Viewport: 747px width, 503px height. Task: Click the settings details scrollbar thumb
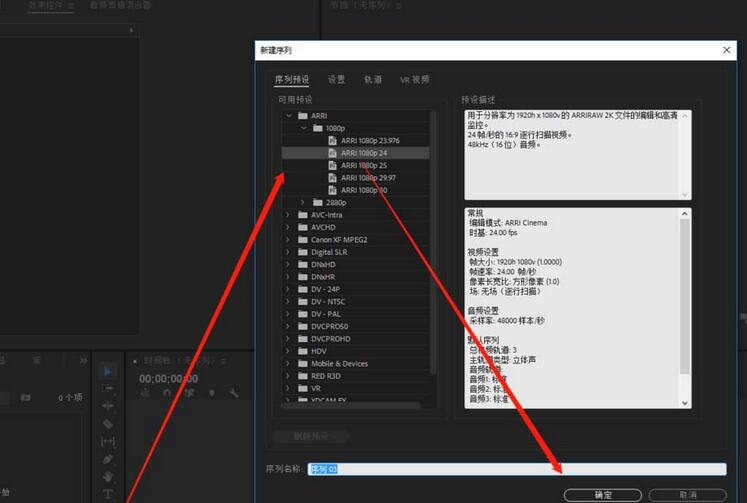click(685, 296)
